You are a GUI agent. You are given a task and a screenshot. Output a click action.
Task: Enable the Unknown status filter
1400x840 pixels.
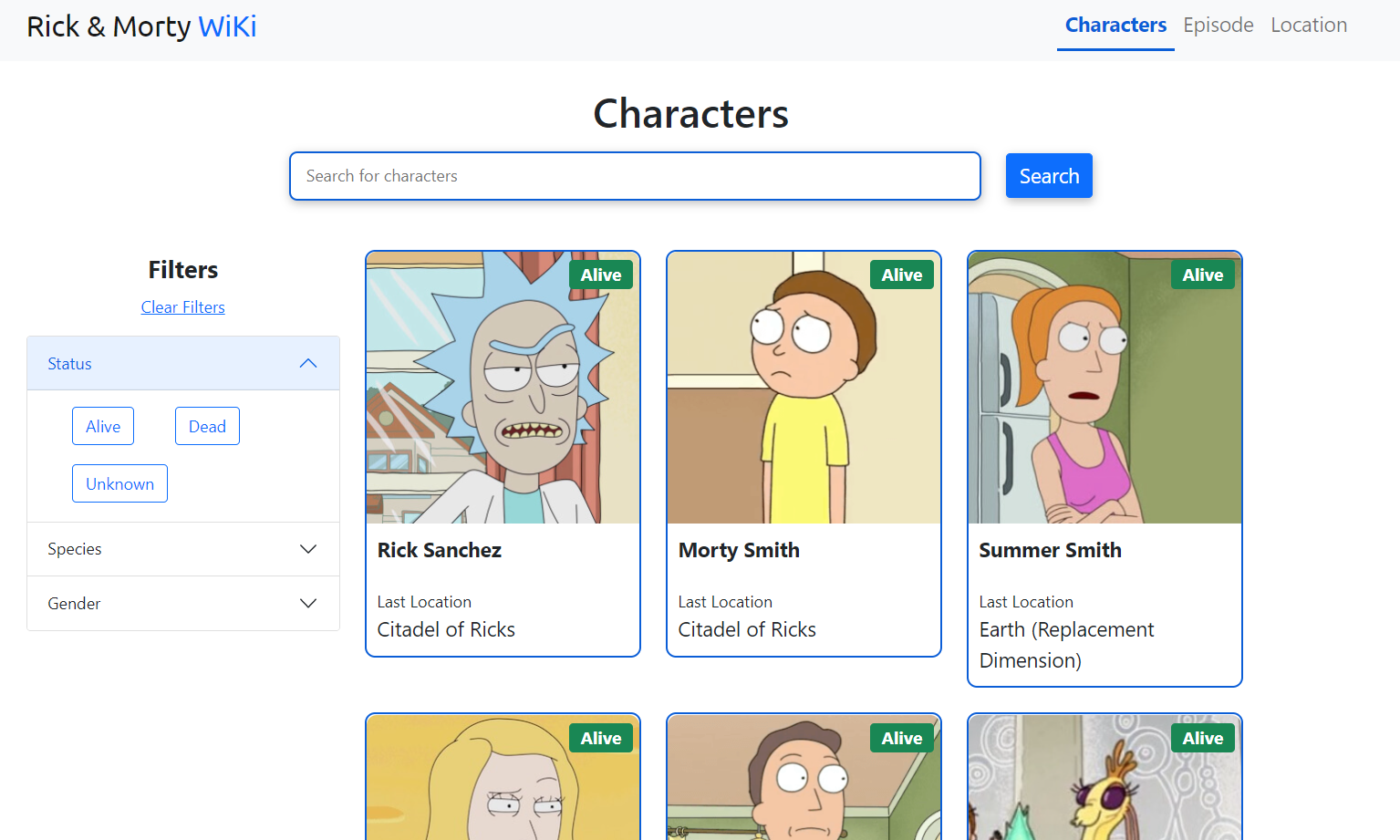119,483
